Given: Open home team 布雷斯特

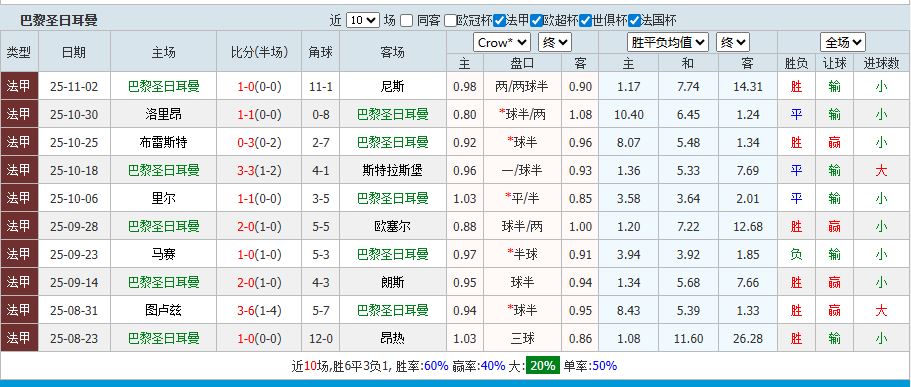Looking at the screenshot, I should (x=163, y=142).
